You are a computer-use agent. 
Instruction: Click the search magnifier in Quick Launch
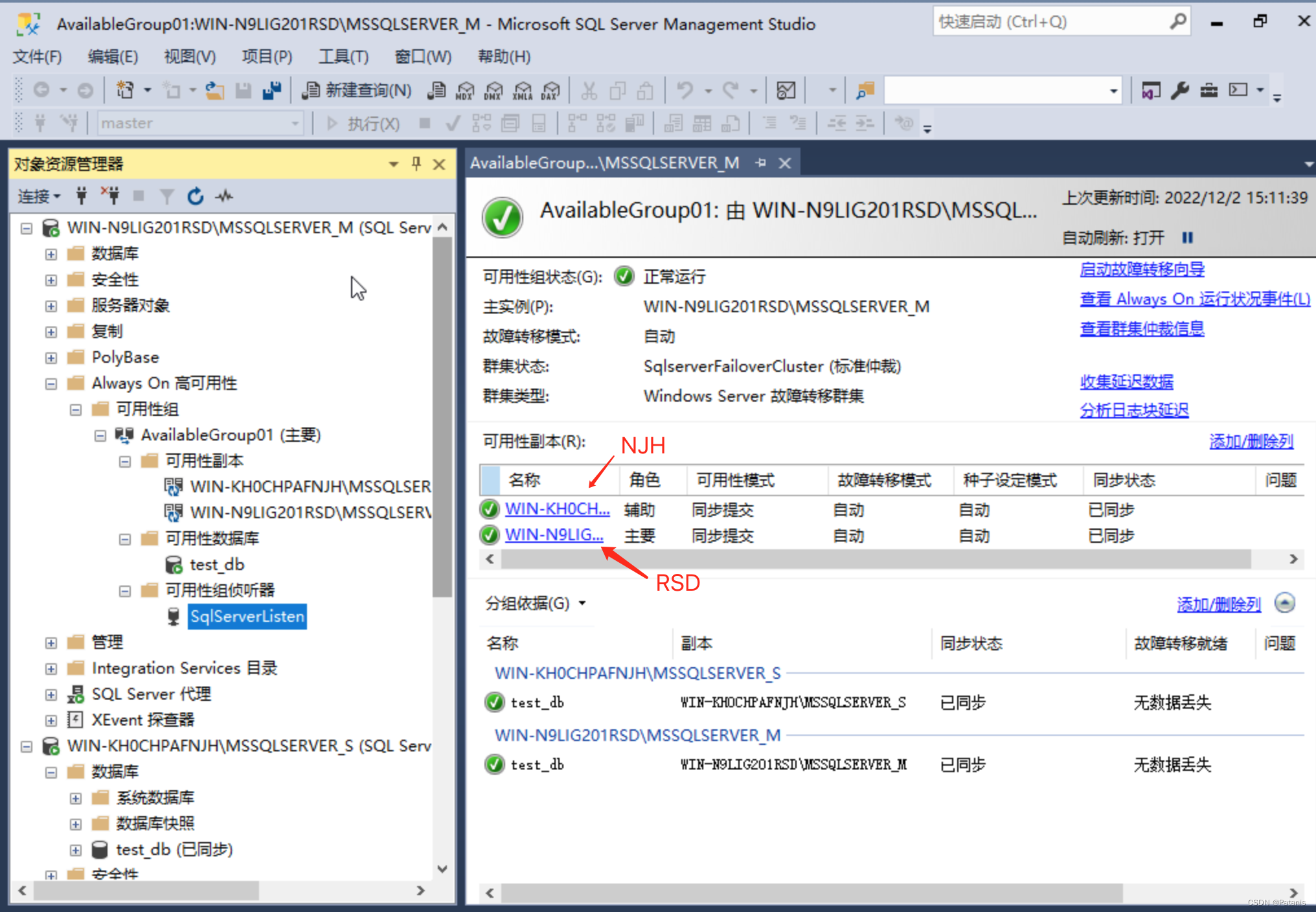coord(1177,21)
